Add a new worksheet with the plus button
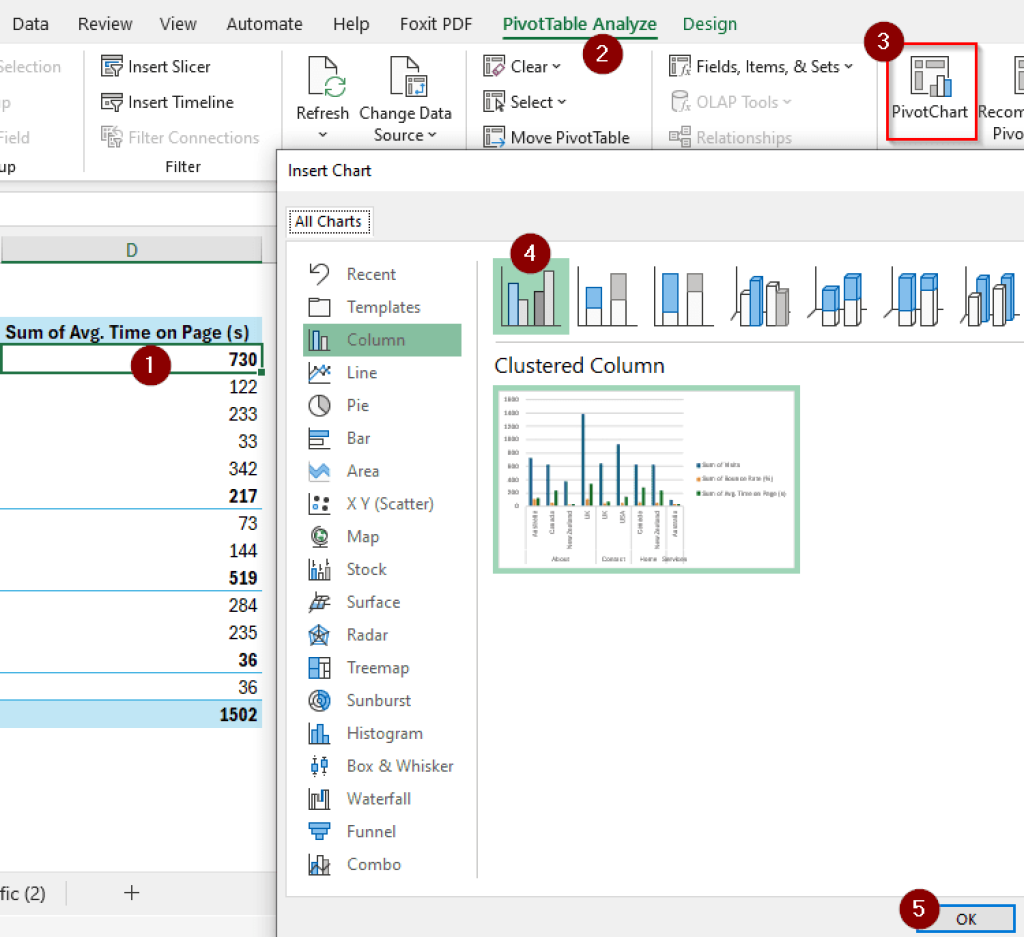The image size is (1024, 937). (x=131, y=894)
